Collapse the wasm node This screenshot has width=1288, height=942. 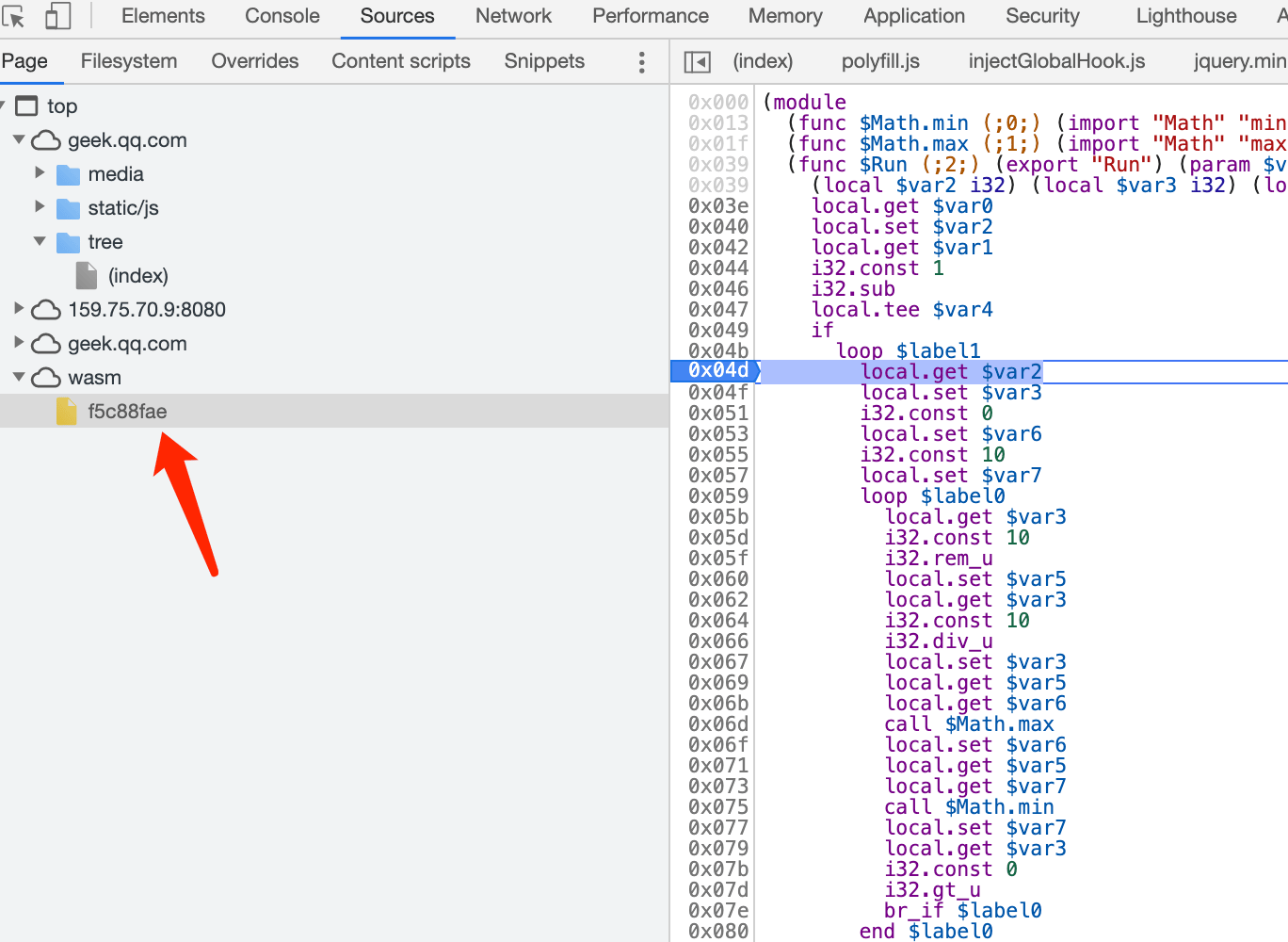[19, 377]
